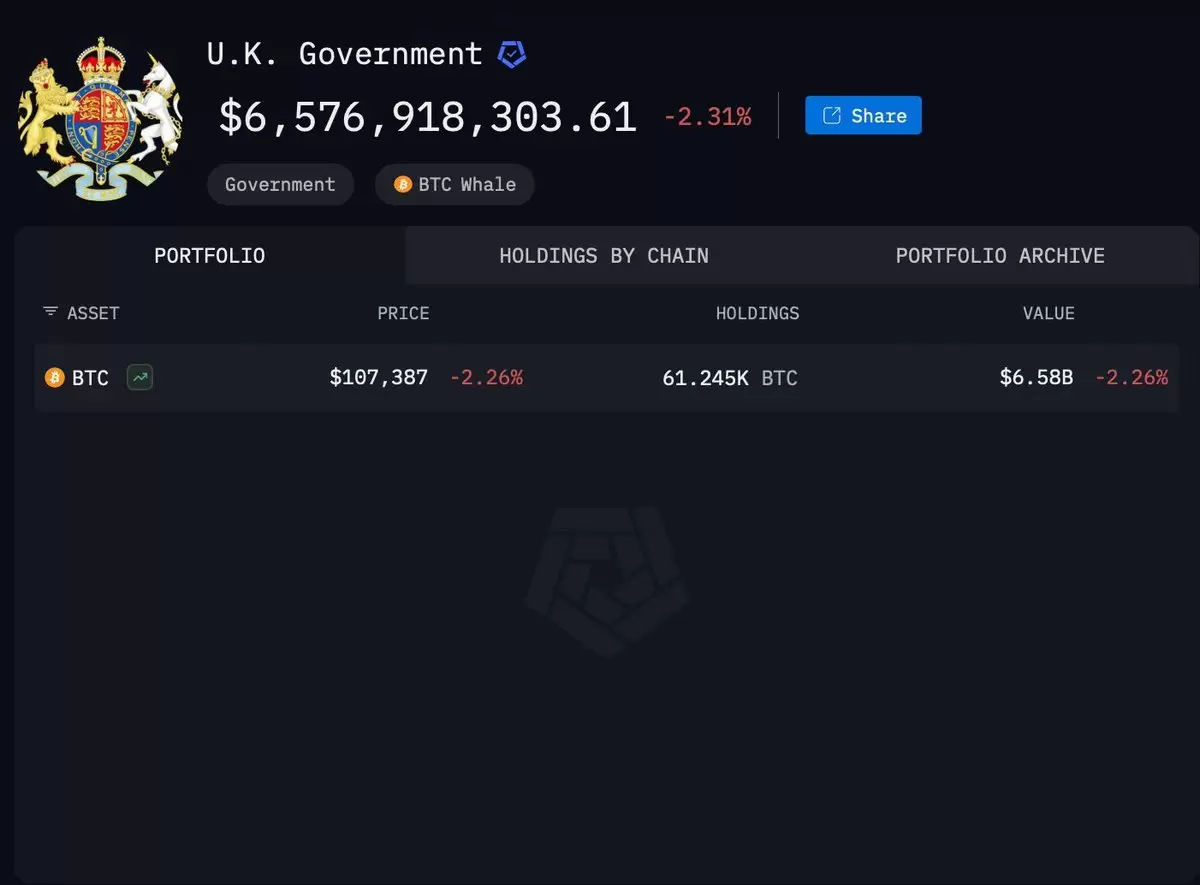Click the sort filter icon beside ASSET
The width and height of the screenshot is (1200, 885).
[50, 312]
